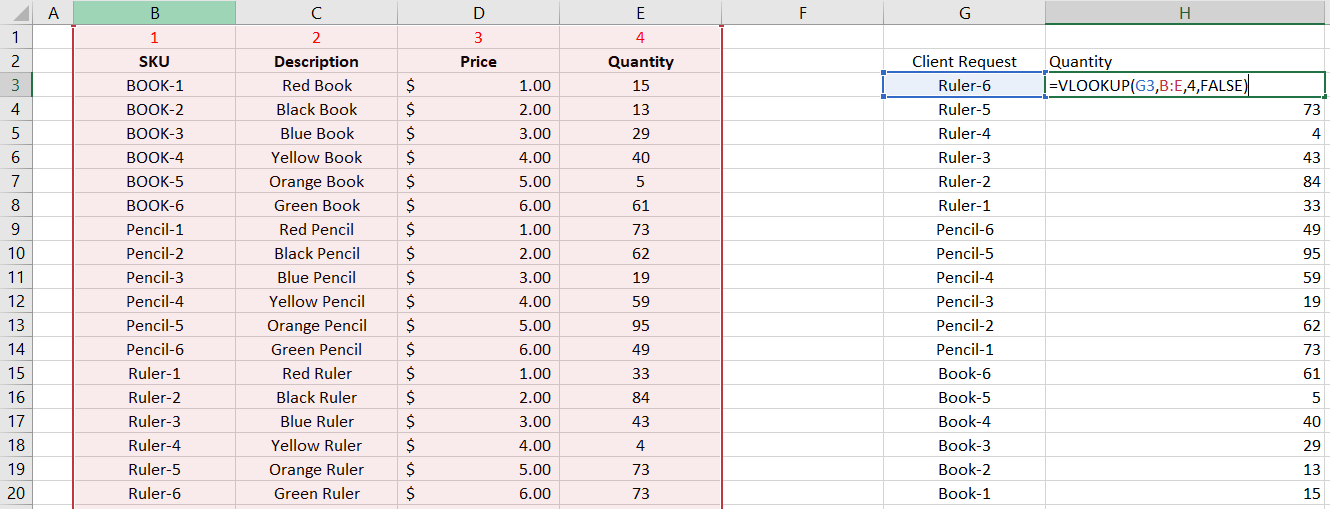Select the Green Pencil description cell

(x=317, y=350)
